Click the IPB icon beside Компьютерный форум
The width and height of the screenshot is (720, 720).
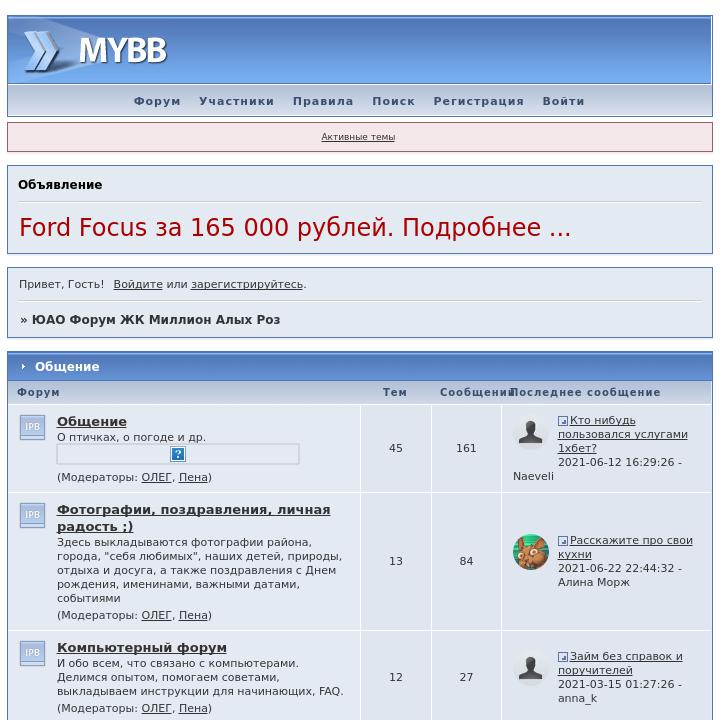click(x=32, y=653)
